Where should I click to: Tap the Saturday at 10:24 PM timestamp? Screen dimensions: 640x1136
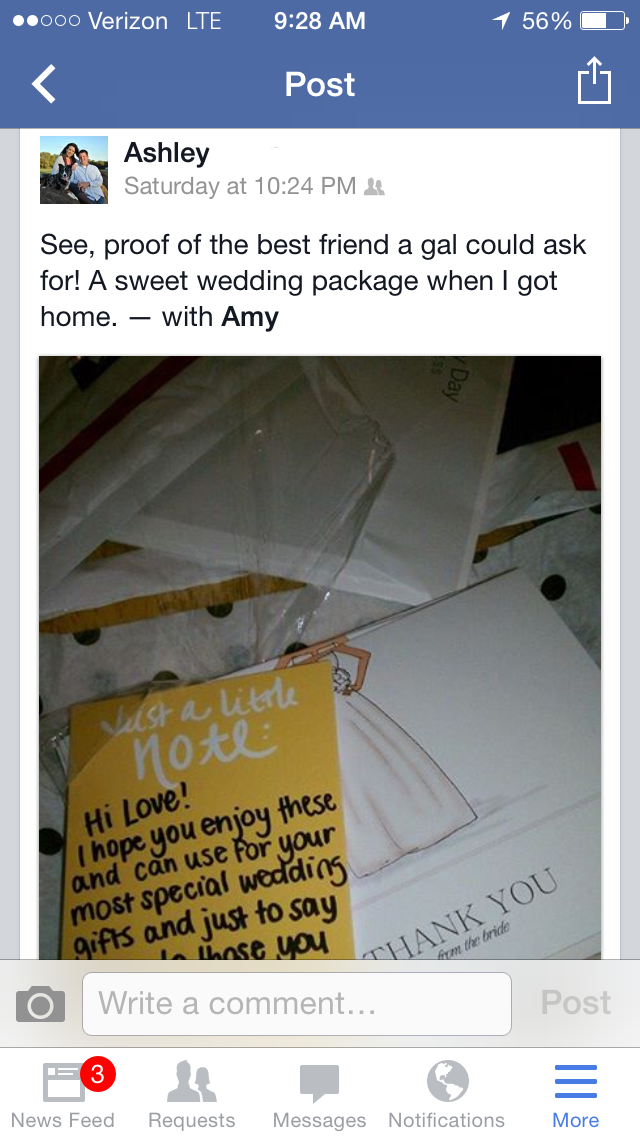pos(240,186)
